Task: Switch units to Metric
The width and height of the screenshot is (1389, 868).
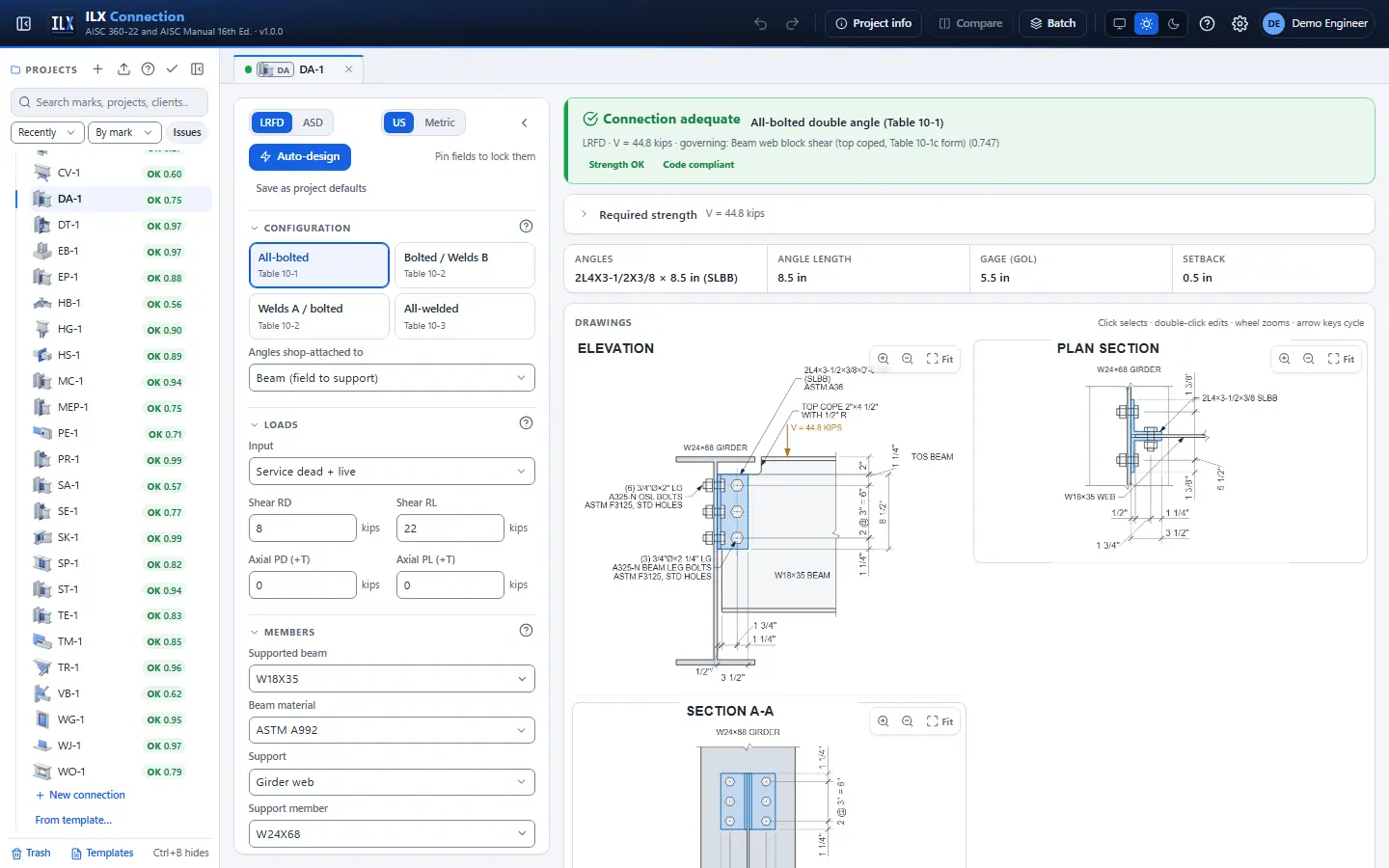Action: (440, 122)
